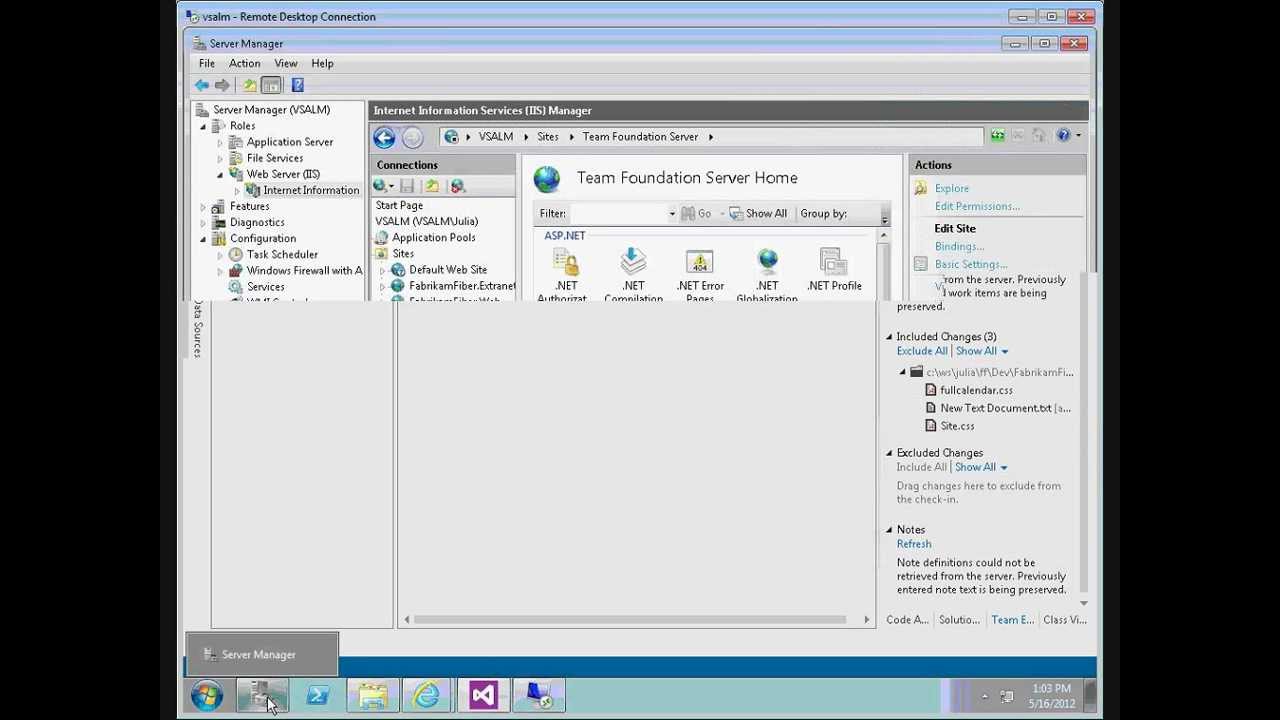This screenshot has height=720, width=1280.
Task: Select the Services tree item
Action: (266, 286)
